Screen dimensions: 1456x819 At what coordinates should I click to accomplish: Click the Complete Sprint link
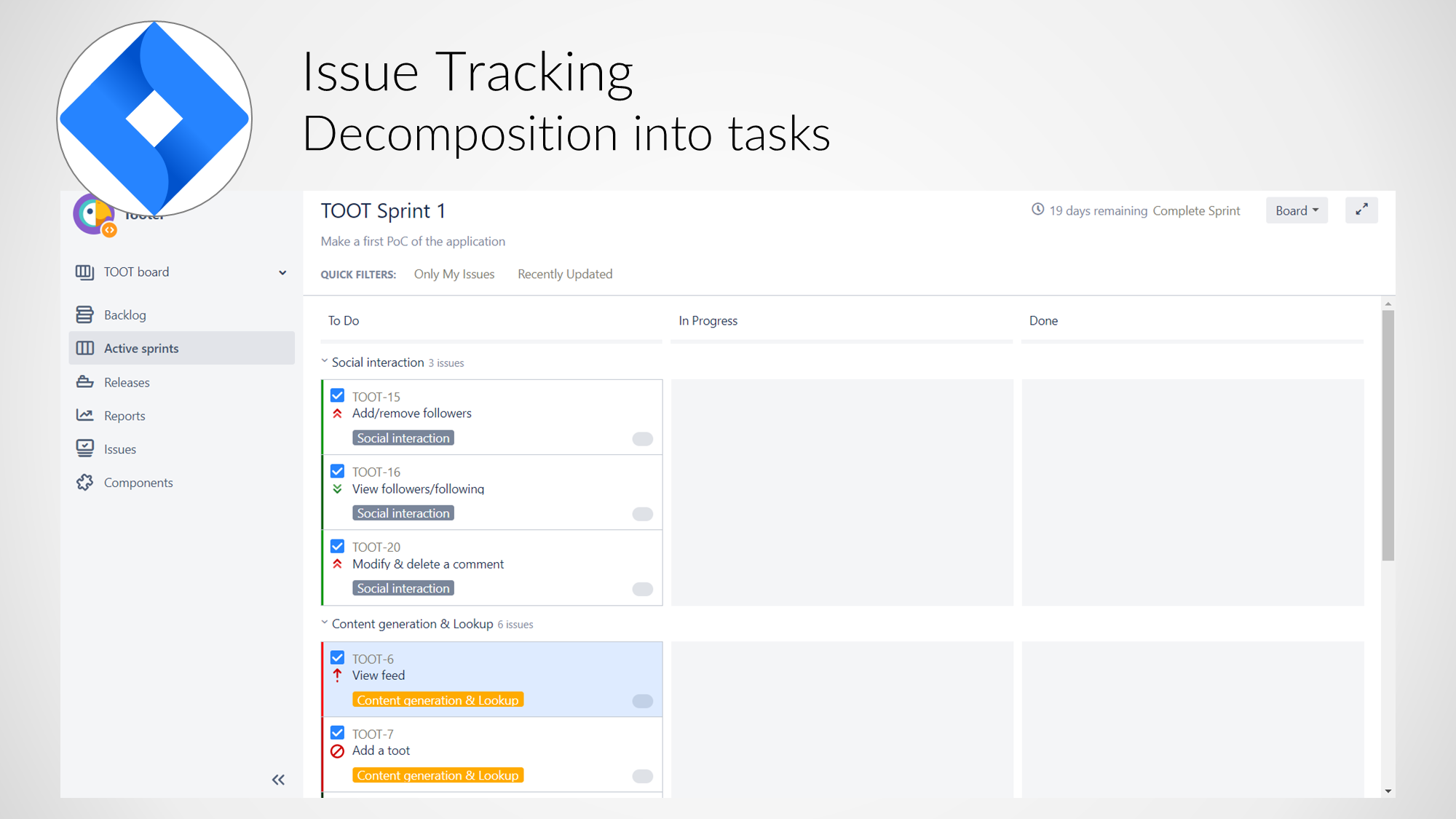[1196, 210]
